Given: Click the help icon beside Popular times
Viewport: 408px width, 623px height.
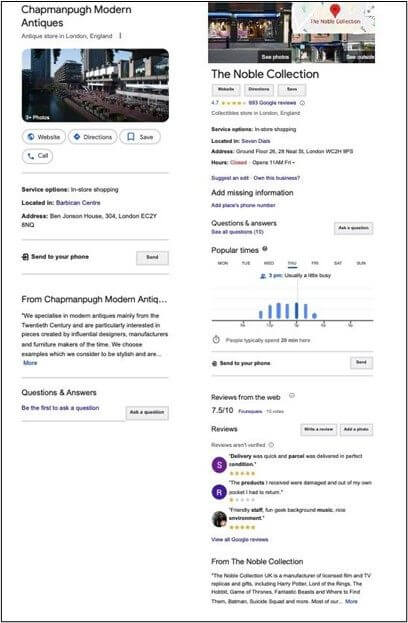Looking at the screenshot, I should (265, 249).
